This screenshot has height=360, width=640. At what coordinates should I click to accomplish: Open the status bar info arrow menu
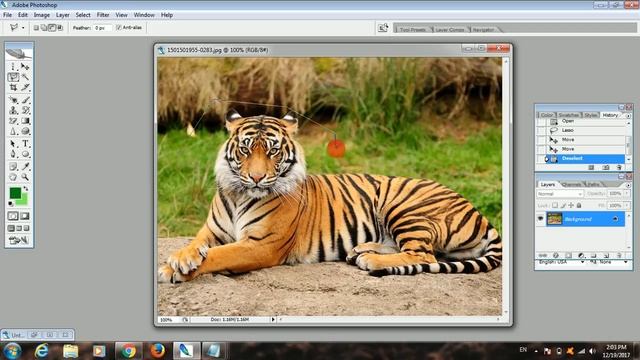point(273,320)
